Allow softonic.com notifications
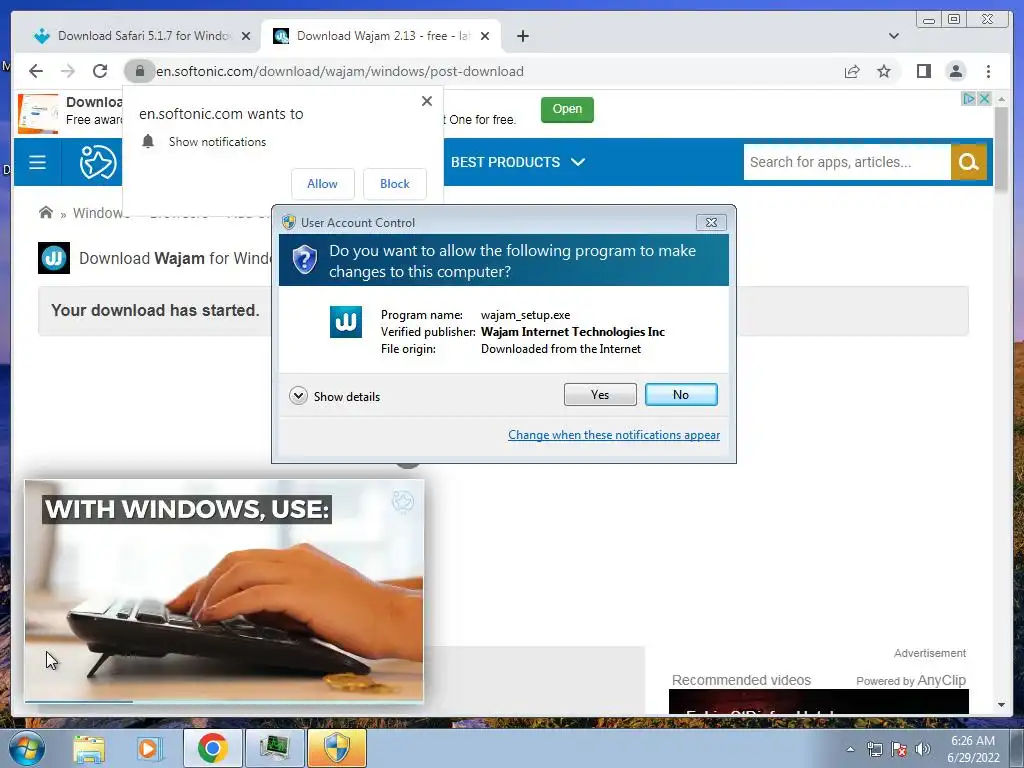Viewport: 1024px width, 768px height. click(323, 184)
